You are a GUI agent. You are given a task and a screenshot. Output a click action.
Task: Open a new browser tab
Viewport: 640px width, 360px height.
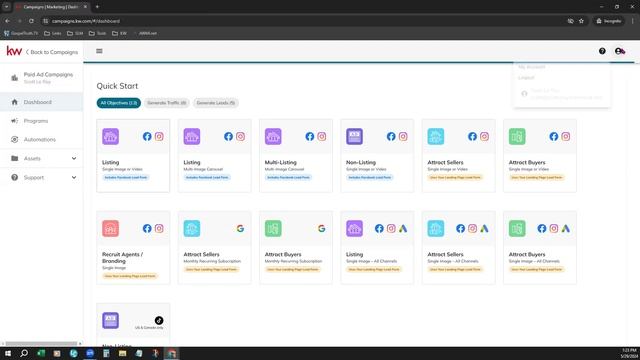point(97,7)
